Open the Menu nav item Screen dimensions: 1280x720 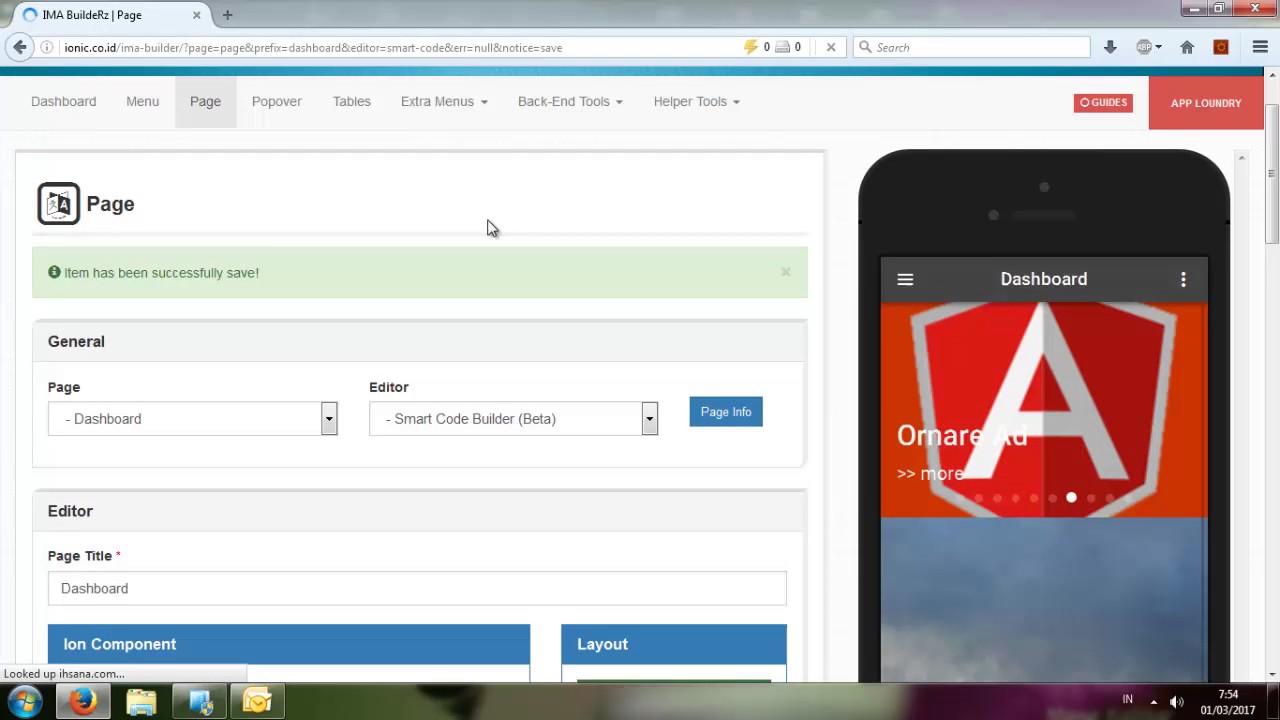pyautogui.click(x=142, y=101)
